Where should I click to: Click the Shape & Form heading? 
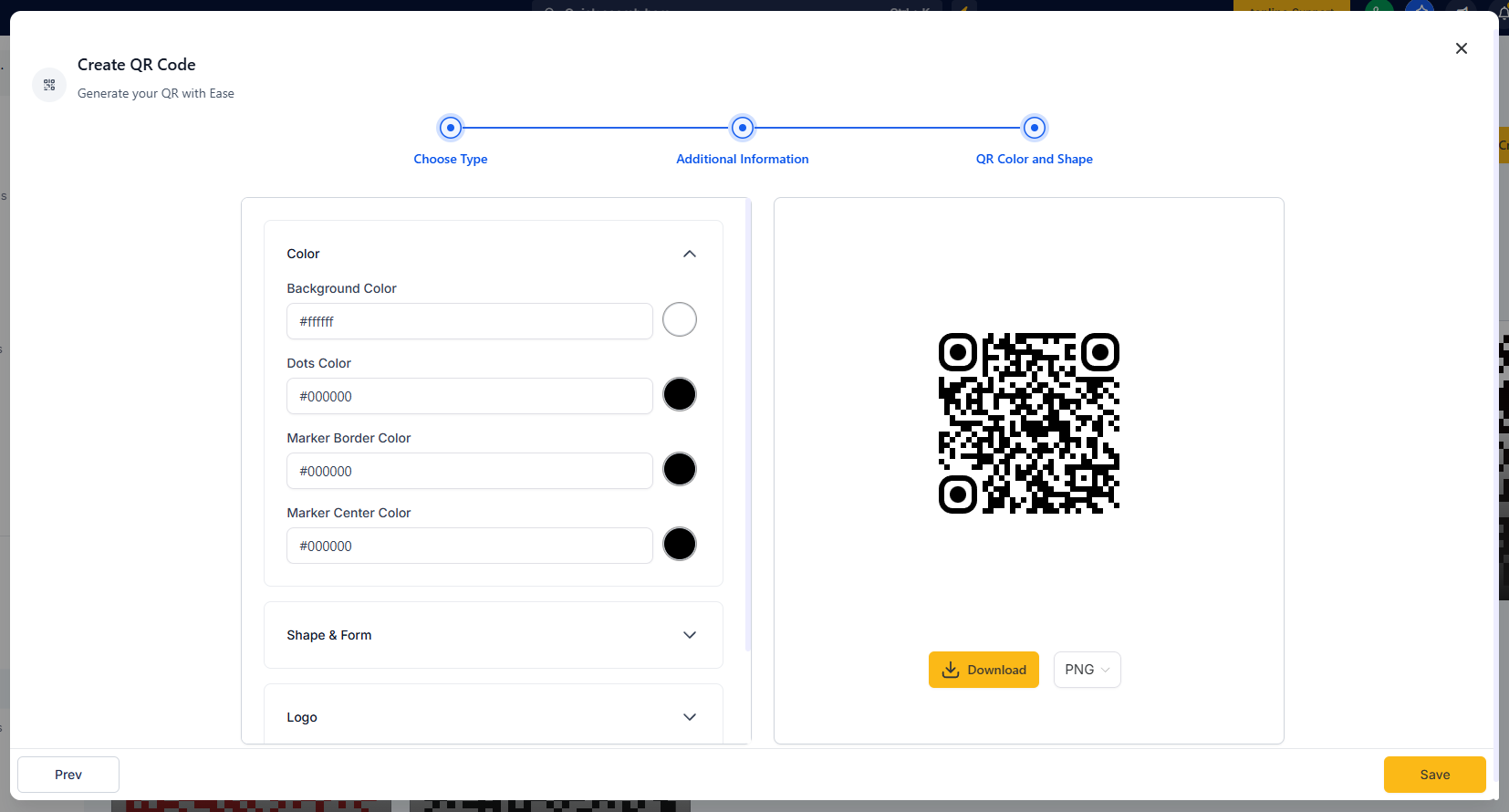tap(328, 635)
